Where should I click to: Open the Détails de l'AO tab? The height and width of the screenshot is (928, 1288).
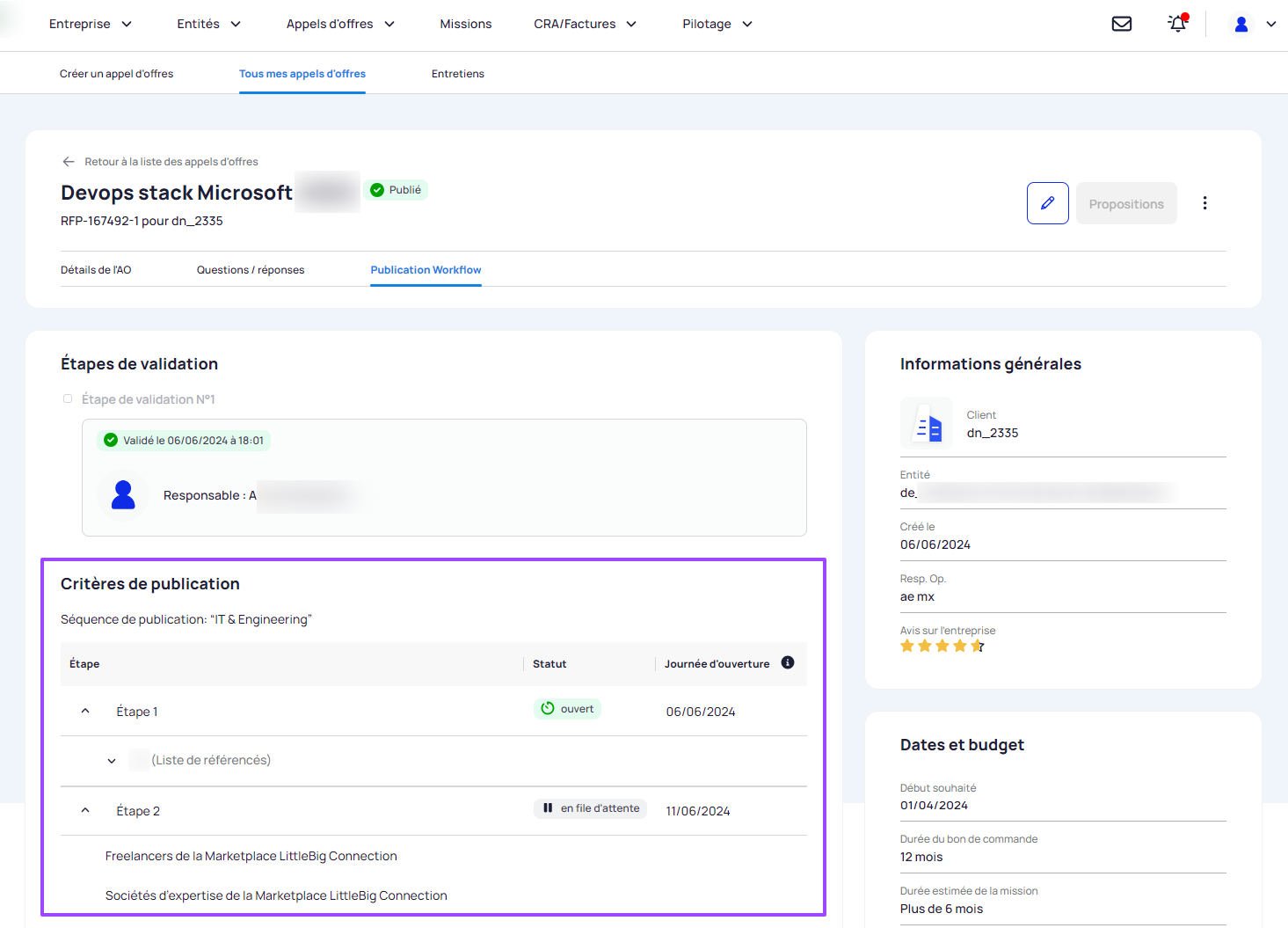96,270
